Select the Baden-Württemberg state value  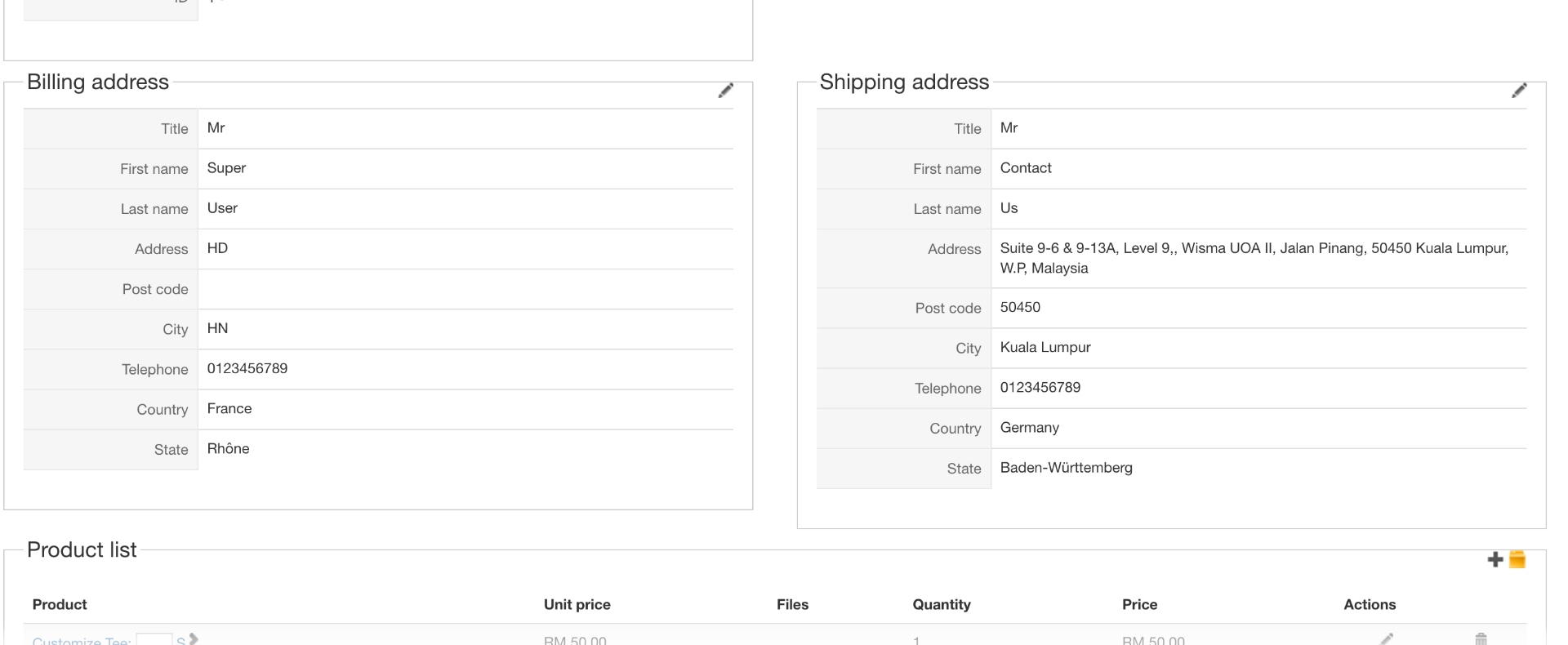coord(1066,468)
